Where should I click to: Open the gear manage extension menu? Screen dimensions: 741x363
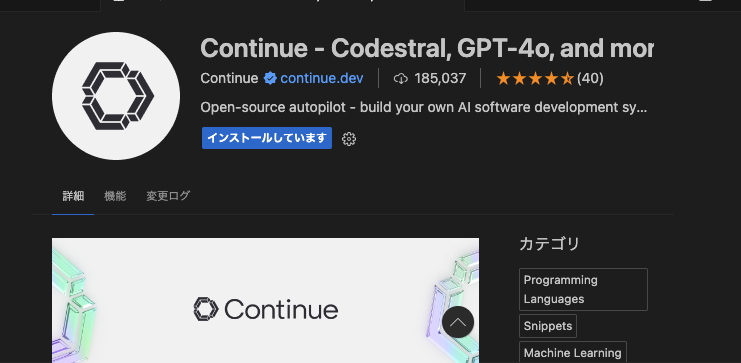349,139
